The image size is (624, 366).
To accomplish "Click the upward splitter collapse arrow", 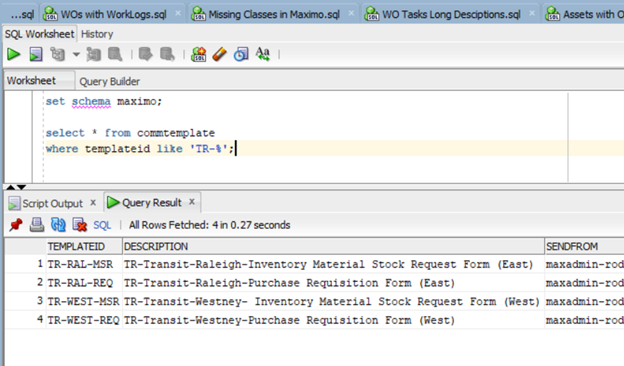I will pyautogui.click(x=11, y=187).
